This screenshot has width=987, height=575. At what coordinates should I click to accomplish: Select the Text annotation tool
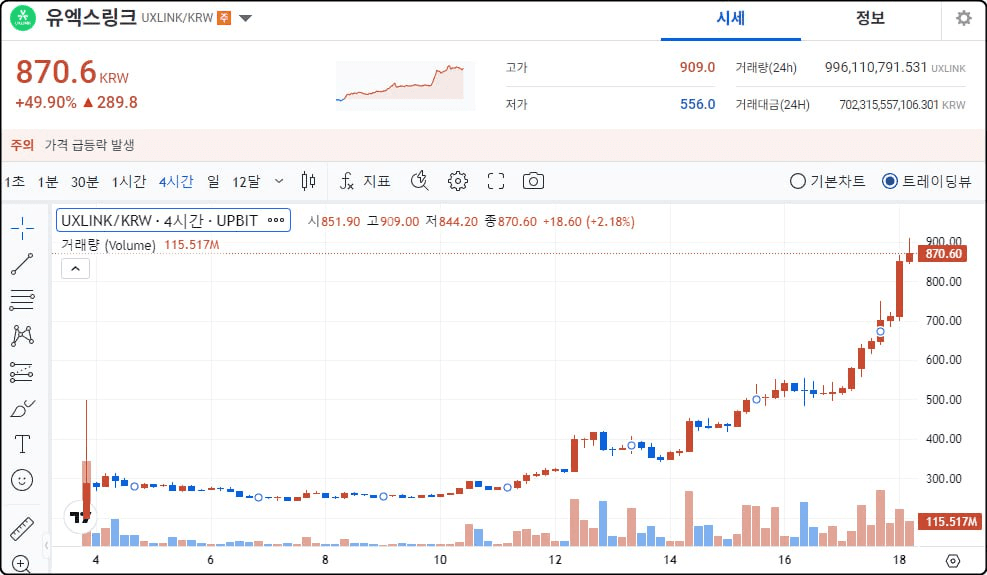click(x=22, y=444)
